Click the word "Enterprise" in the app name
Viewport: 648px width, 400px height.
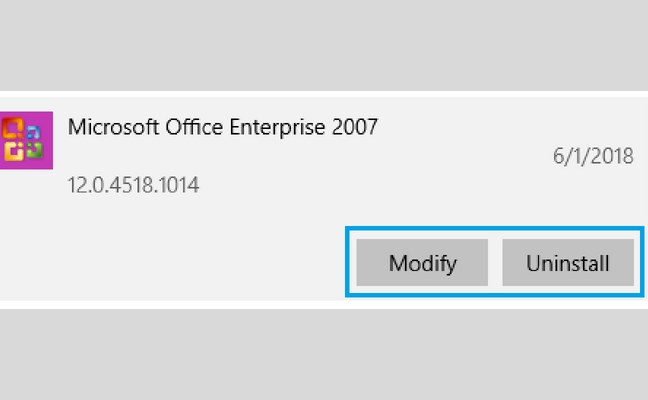[x=277, y=127]
